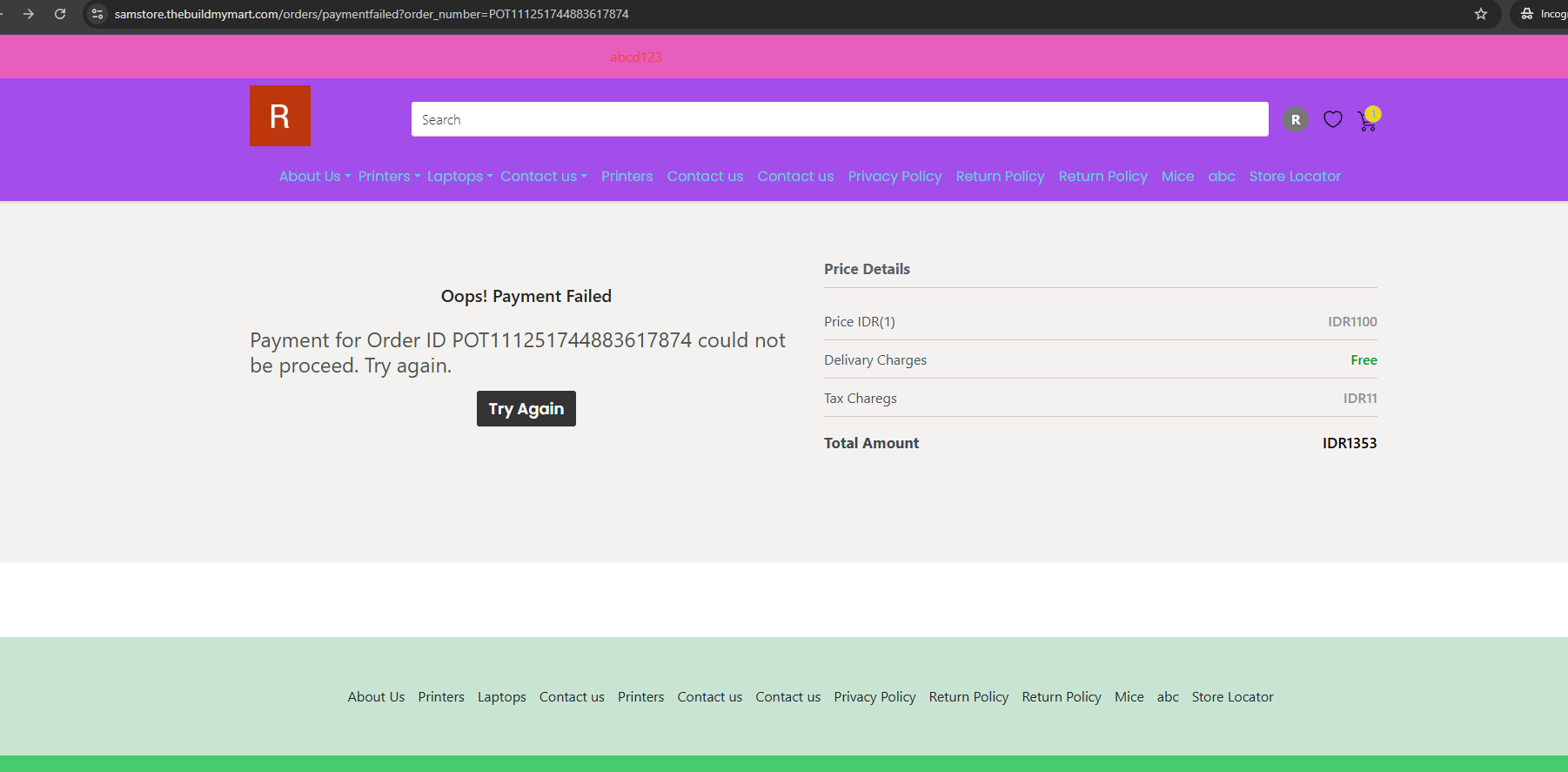Click the IDR1100 price value

click(1352, 321)
